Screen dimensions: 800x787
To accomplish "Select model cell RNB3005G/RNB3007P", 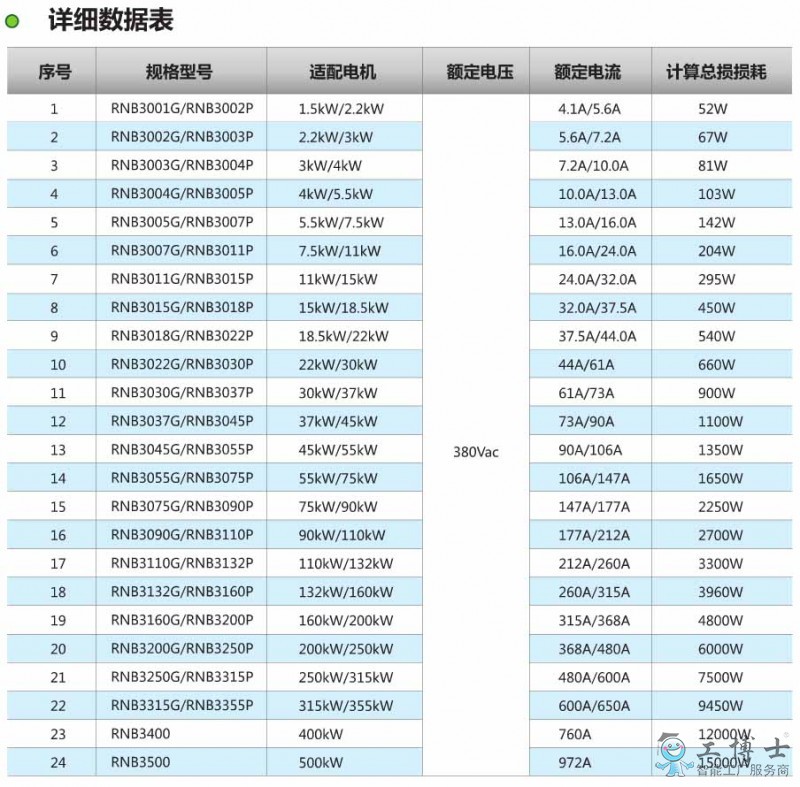I will (182, 222).
